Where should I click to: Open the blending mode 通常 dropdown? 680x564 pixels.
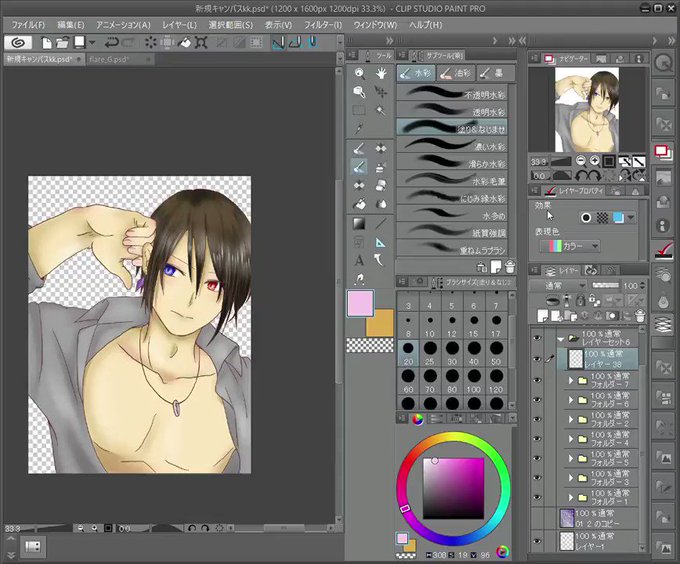click(x=559, y=286)
